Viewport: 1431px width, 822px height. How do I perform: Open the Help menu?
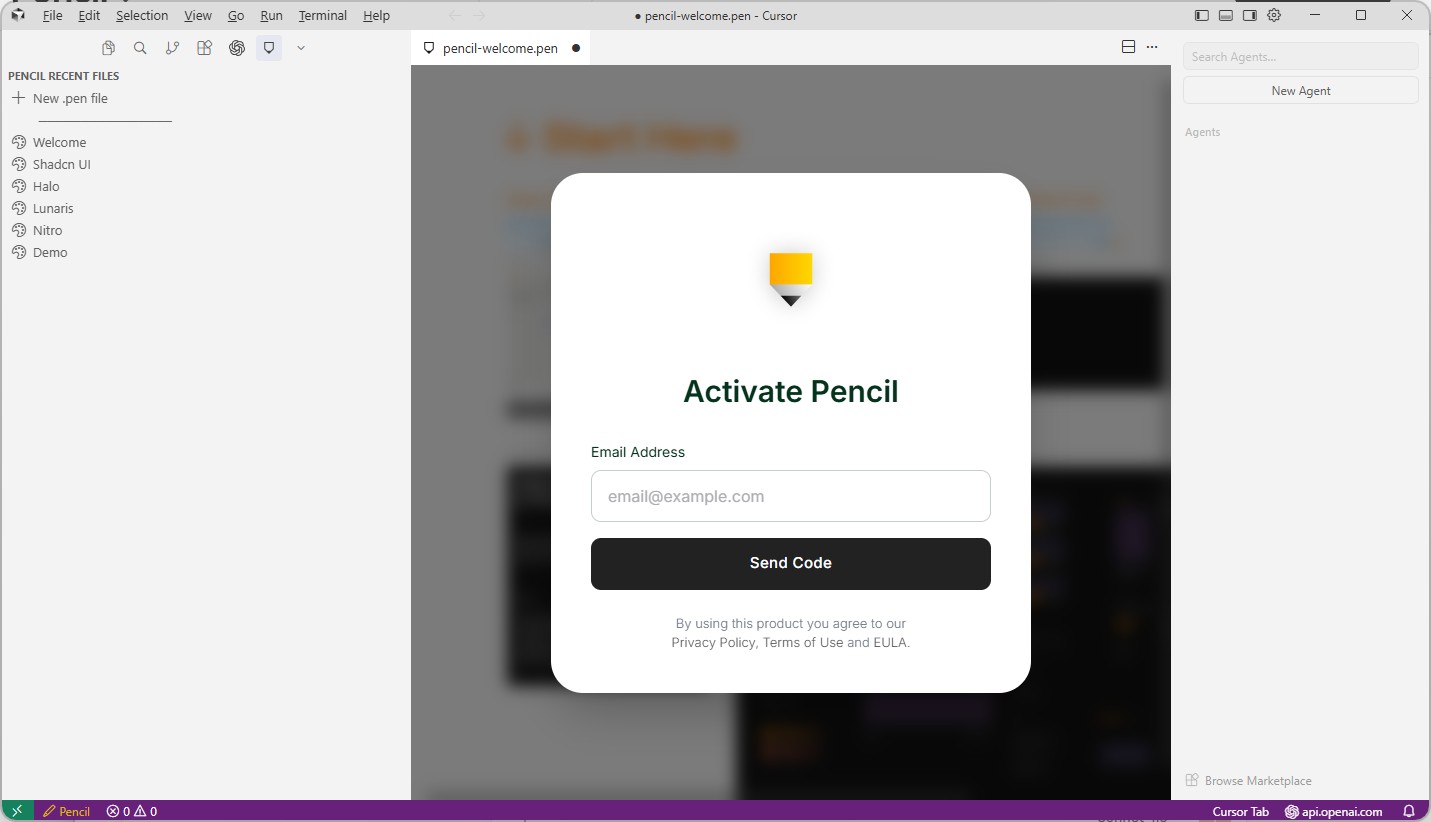pos(376,16)
